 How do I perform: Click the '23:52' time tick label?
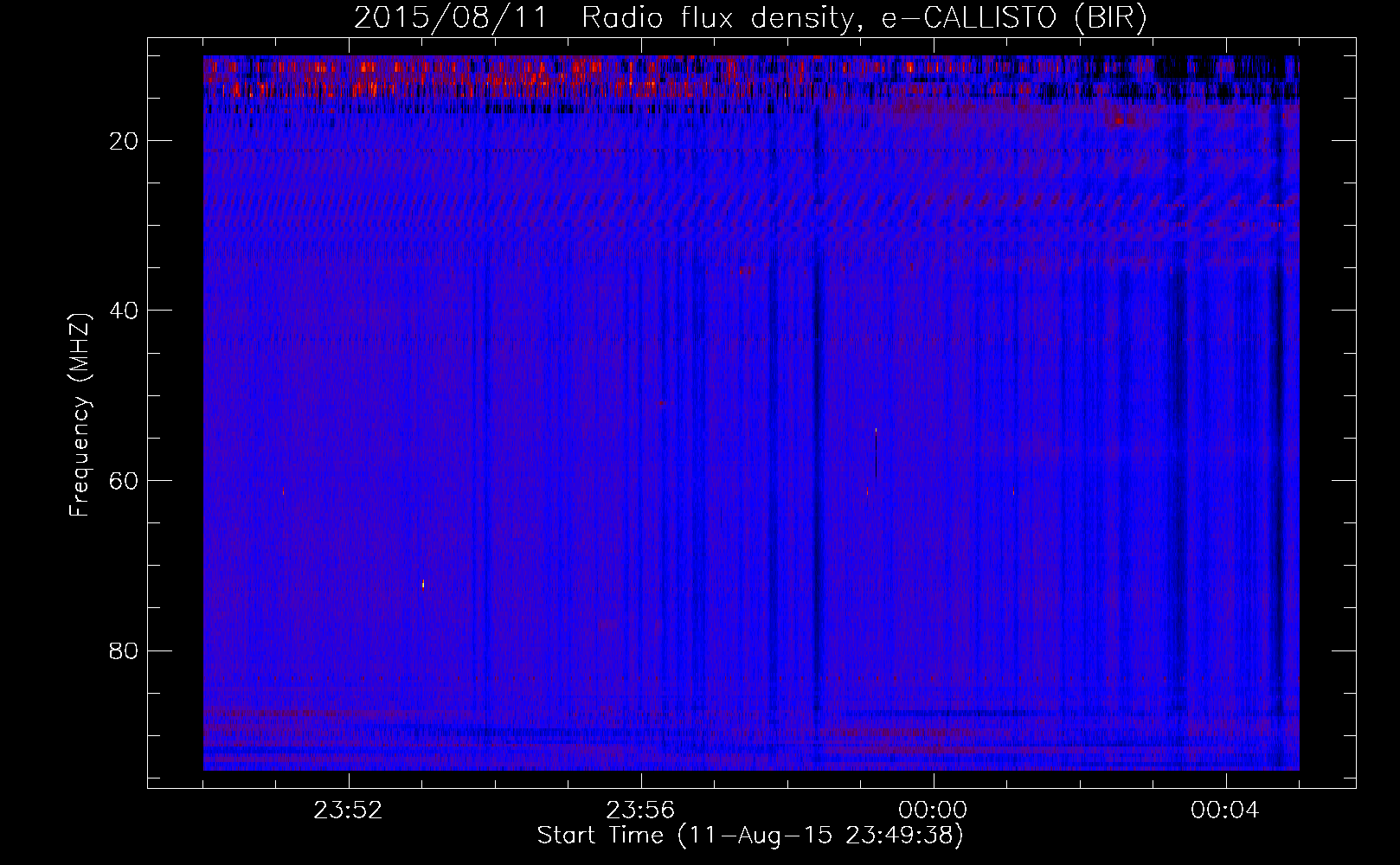point(348,811)
